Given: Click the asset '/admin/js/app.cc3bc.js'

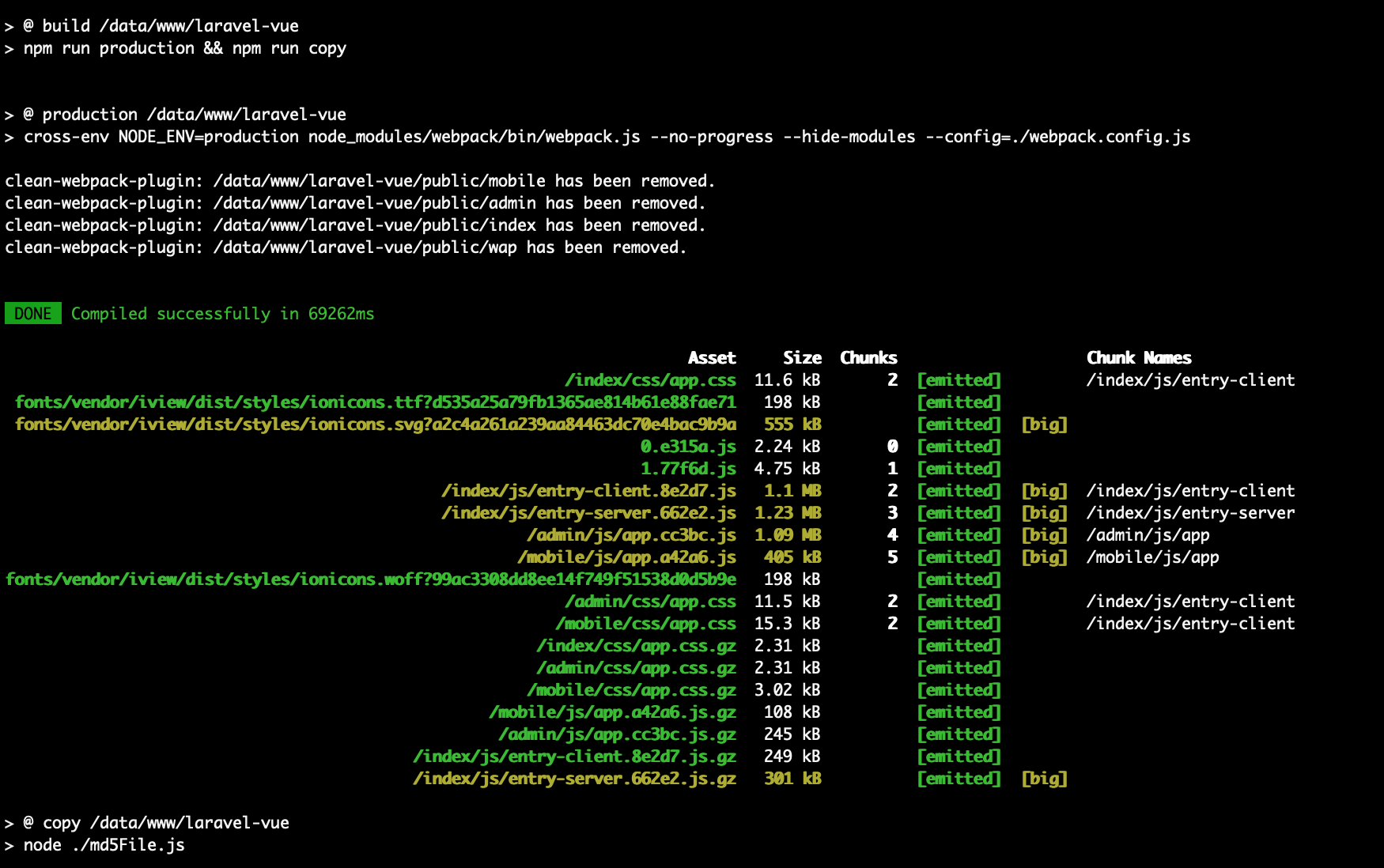Looking at the screenshot, I should pos(631,535).
